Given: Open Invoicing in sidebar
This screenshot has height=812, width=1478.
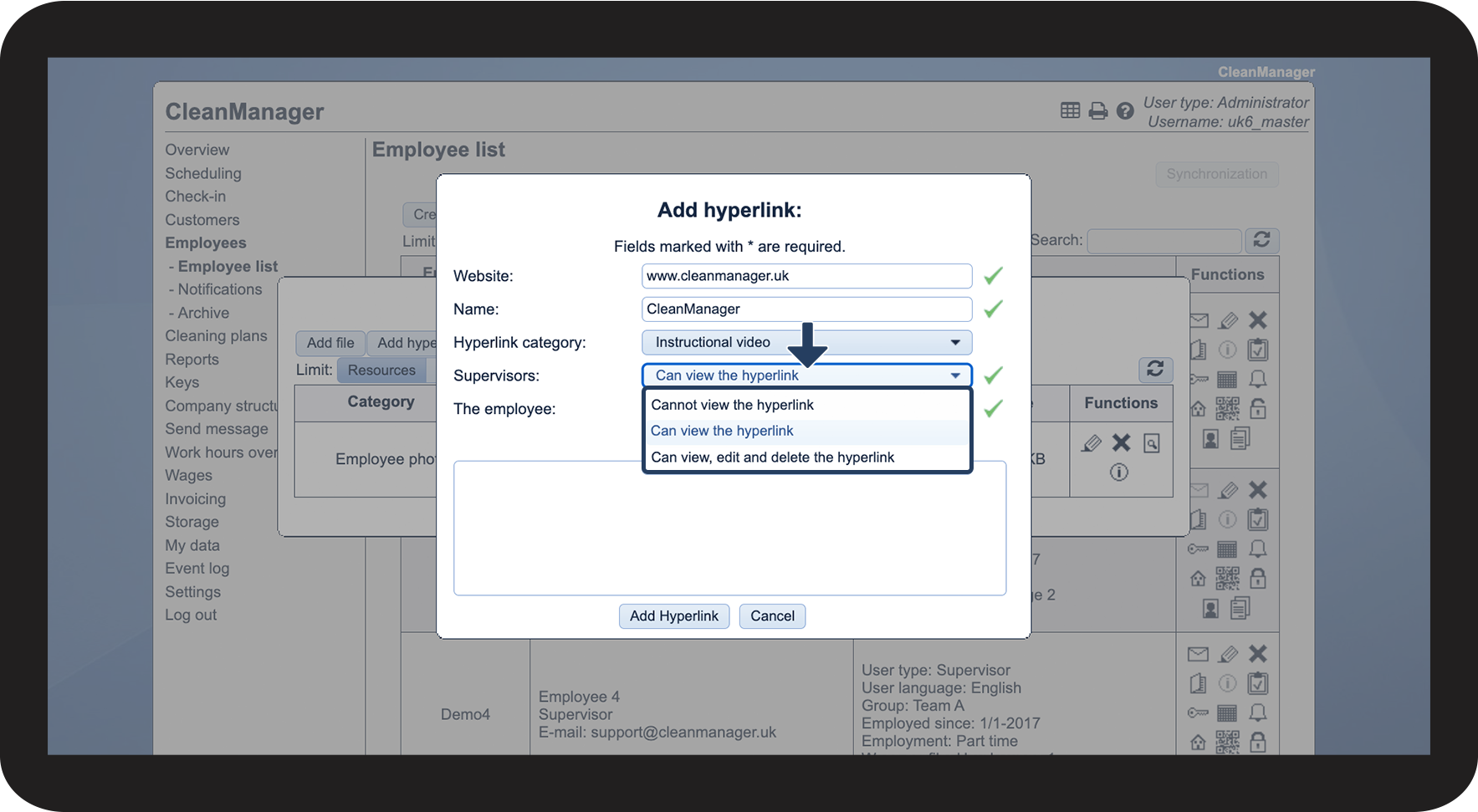Looking at the screenshot, I should pos(195,499).
